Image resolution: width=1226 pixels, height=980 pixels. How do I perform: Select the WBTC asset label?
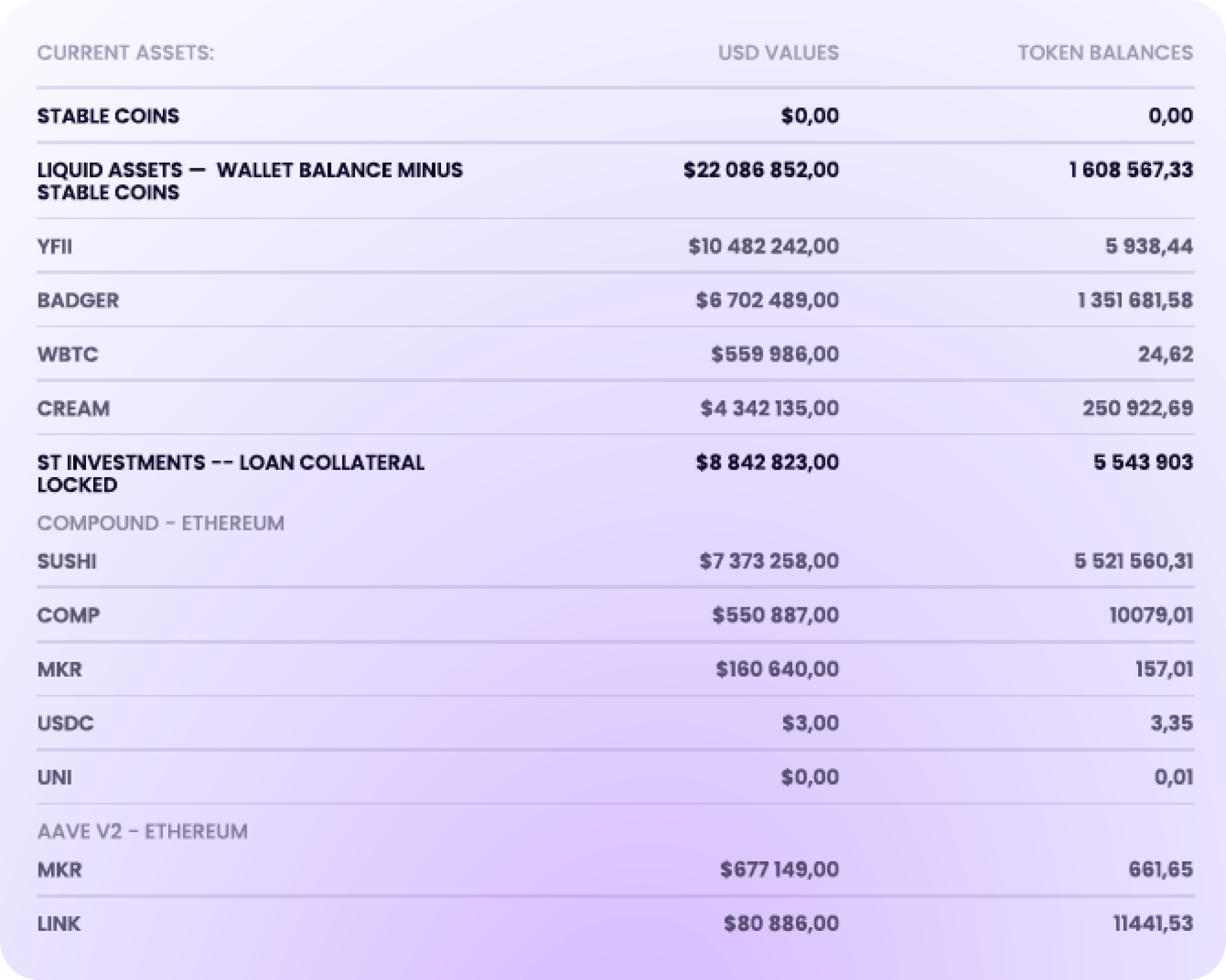tap(68, 354)
